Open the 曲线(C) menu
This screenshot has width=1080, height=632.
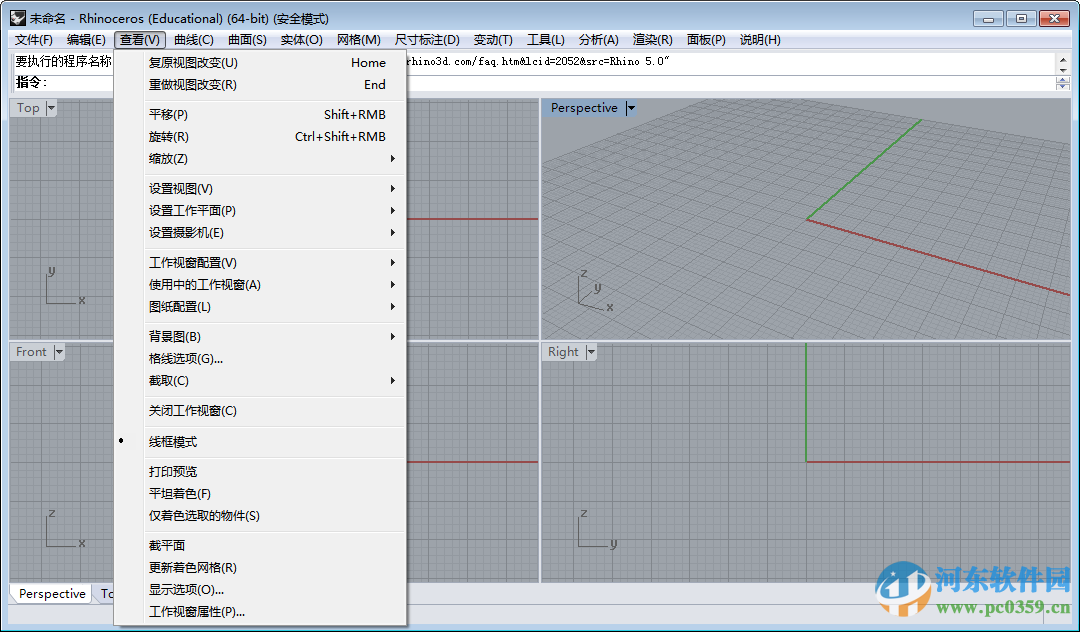(x=194, y=40)
